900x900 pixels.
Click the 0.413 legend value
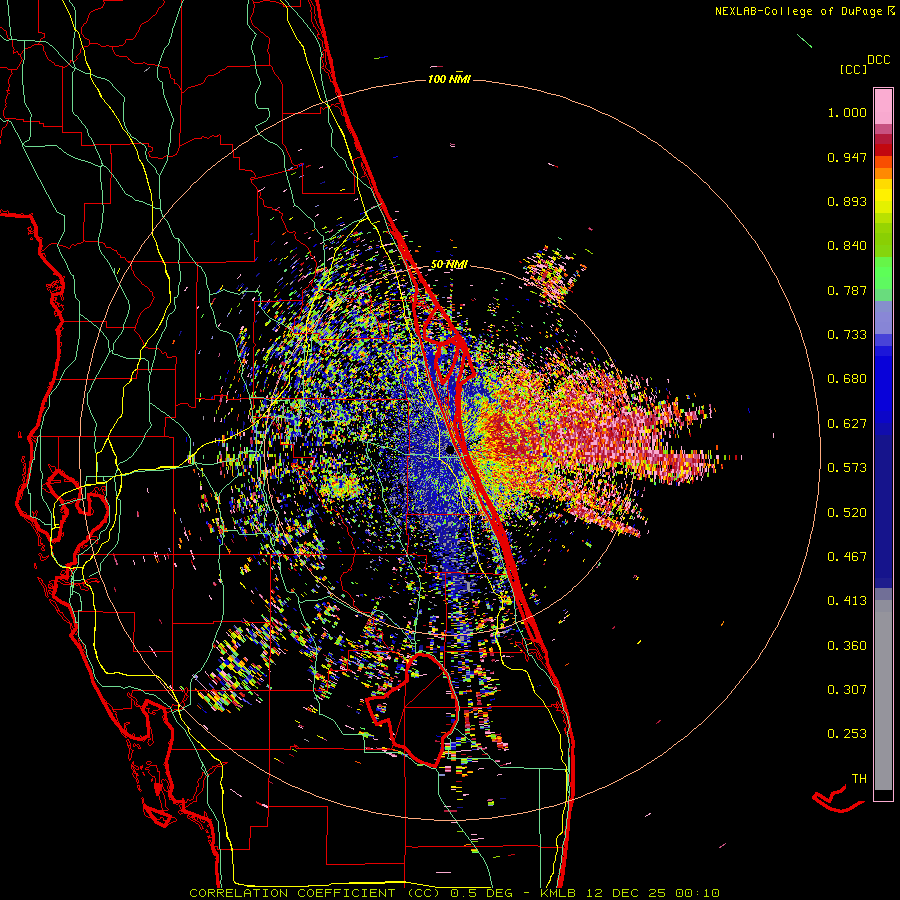point(847,601)
